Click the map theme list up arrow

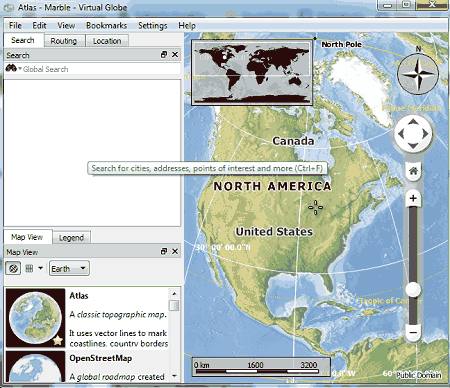point(174,293)
